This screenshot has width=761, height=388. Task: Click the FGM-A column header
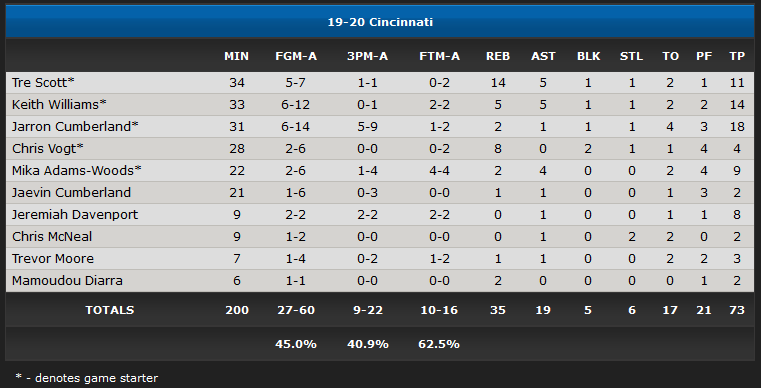296,56
